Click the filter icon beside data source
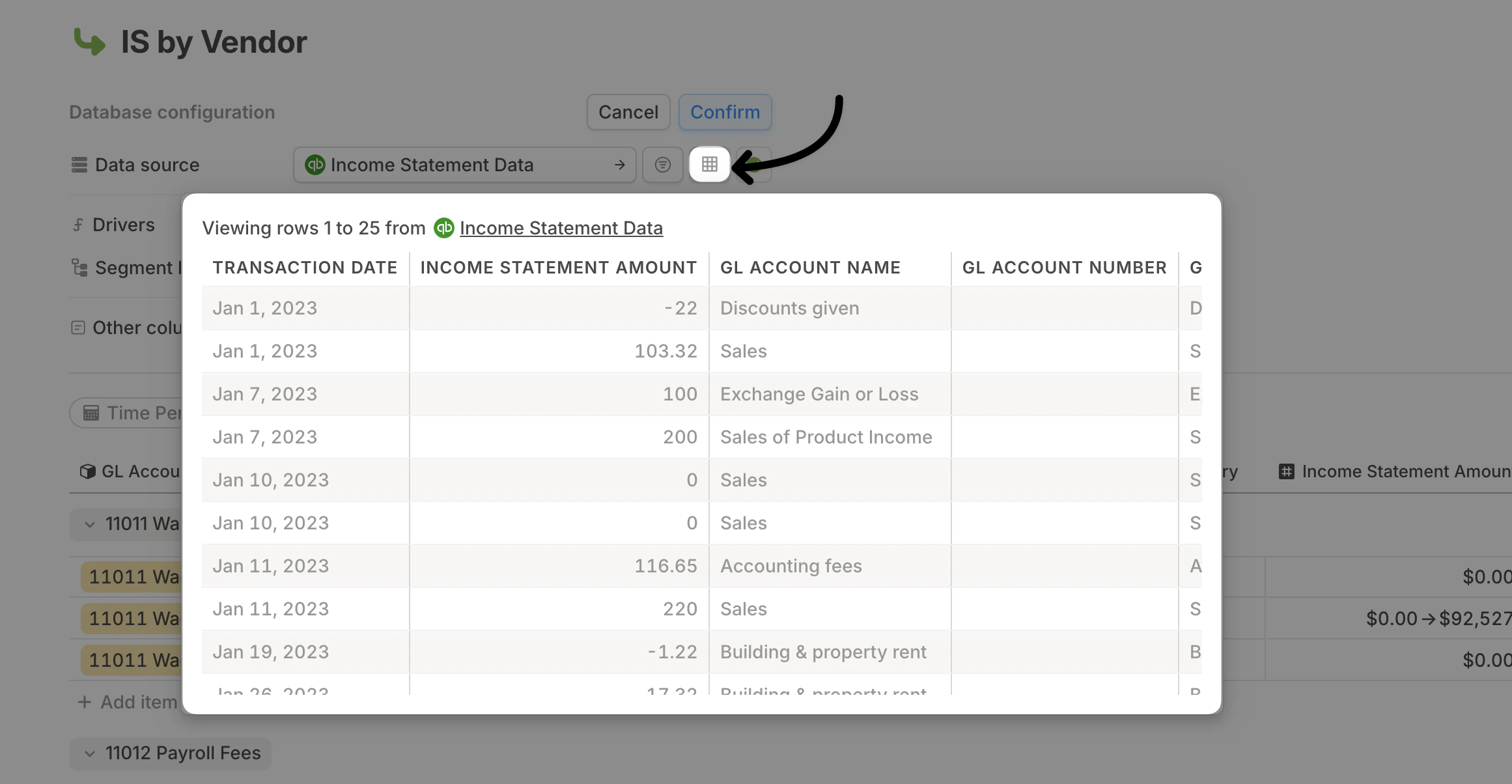Image resolution: width=1512 pixels, height=784 pixels. click(662, 165)
